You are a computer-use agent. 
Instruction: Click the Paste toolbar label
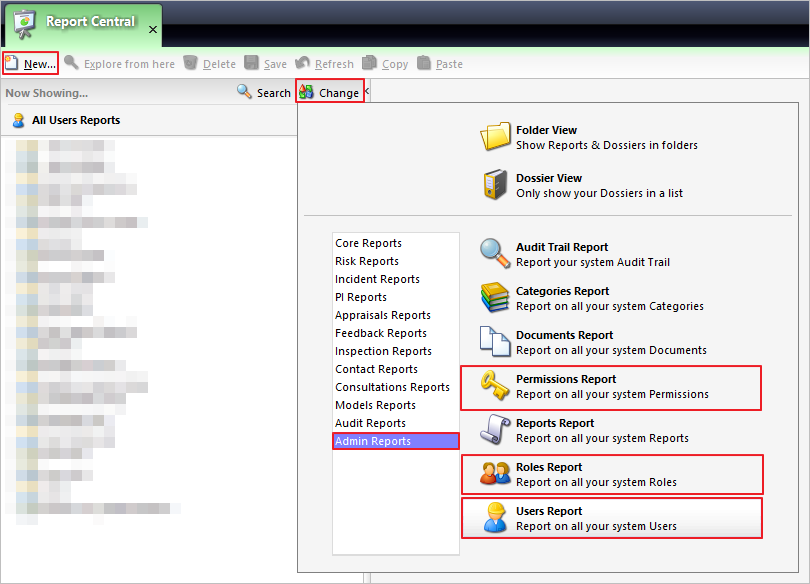[x=449, y=64]
